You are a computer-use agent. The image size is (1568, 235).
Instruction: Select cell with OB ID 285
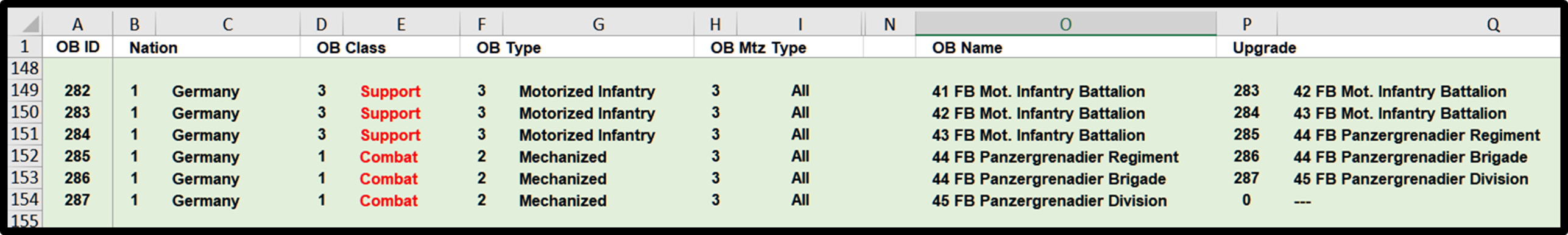[77, 156]
